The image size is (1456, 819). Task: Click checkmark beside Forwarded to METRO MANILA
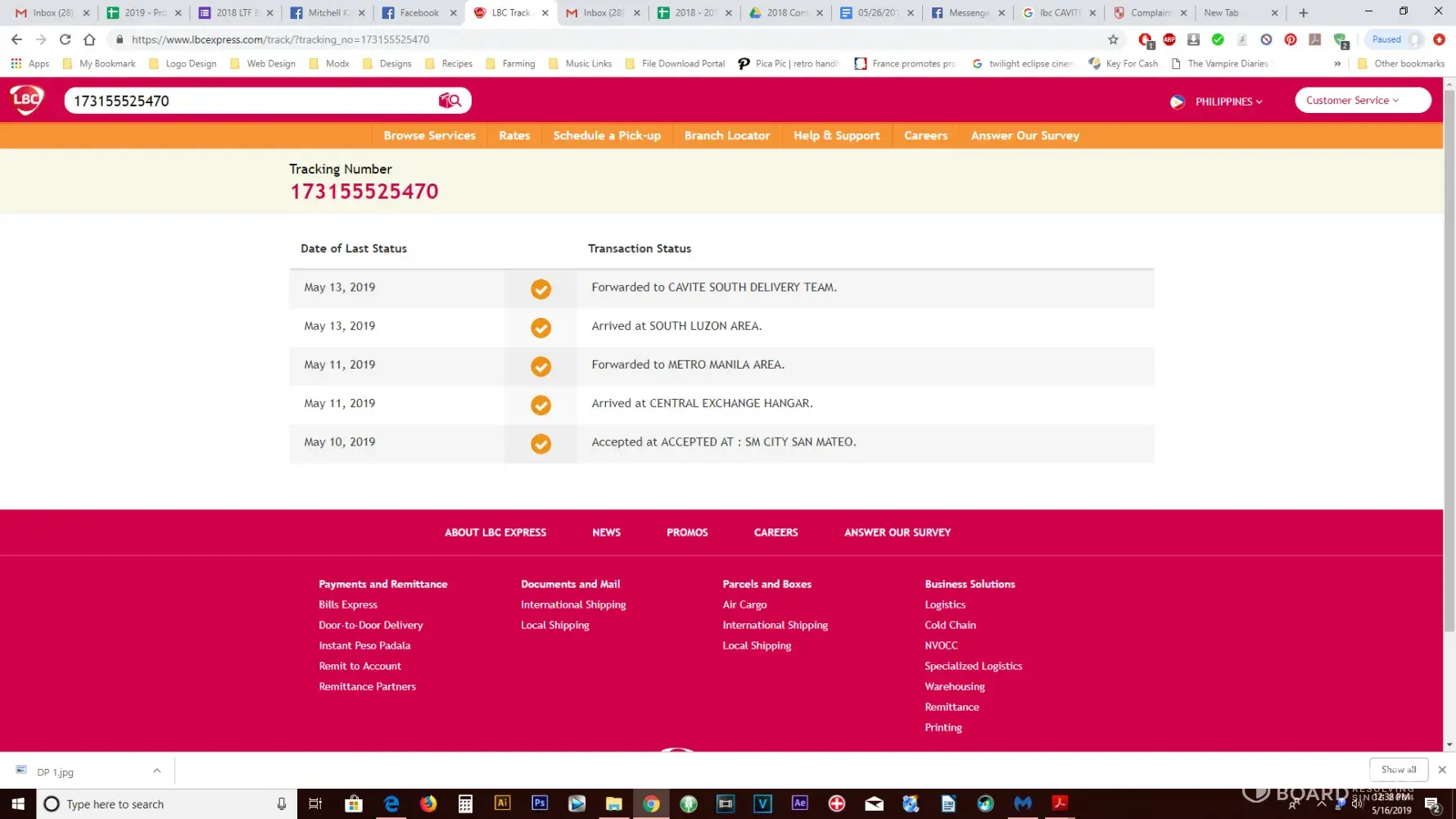(540, 366)
